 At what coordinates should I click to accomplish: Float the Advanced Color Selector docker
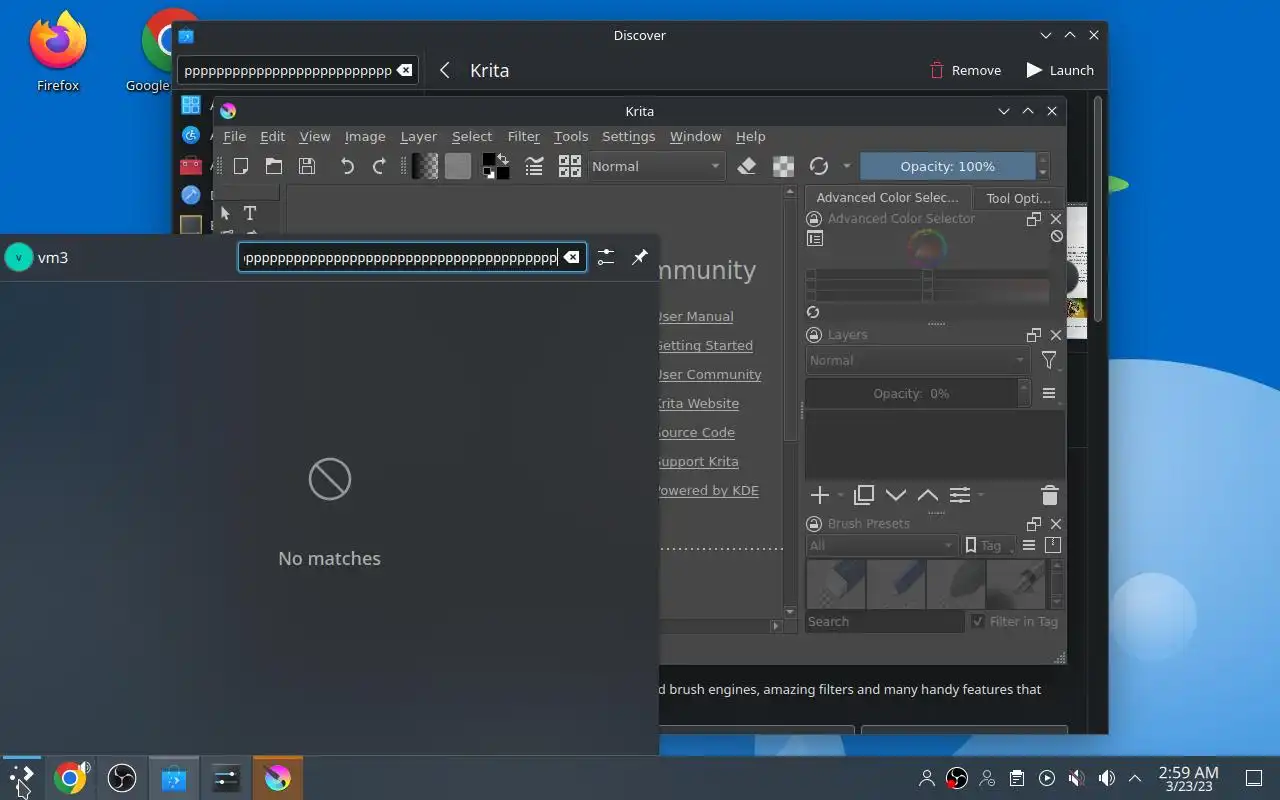point(1034,219)
